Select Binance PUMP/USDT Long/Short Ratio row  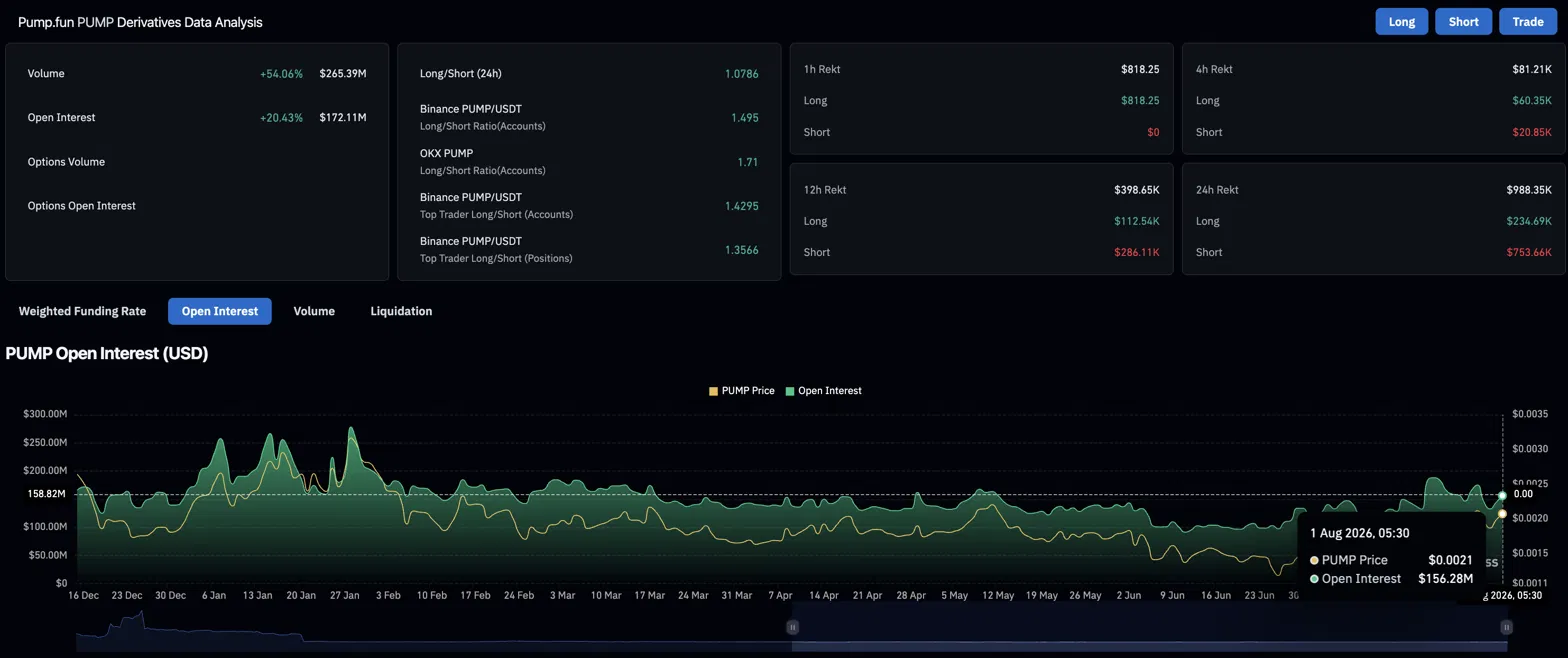(x=589, y=117)
